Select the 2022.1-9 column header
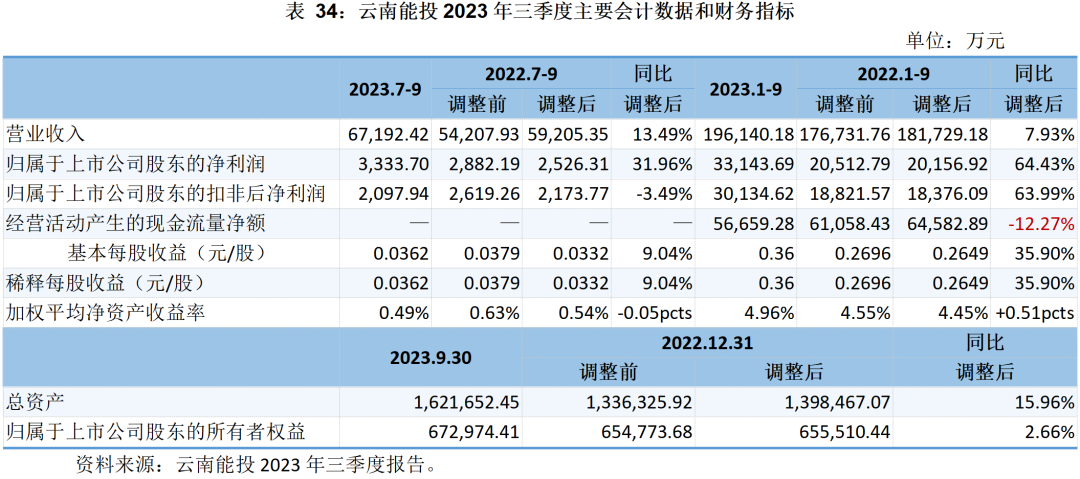Viewport: 1080px width, 479px height. 893,74
